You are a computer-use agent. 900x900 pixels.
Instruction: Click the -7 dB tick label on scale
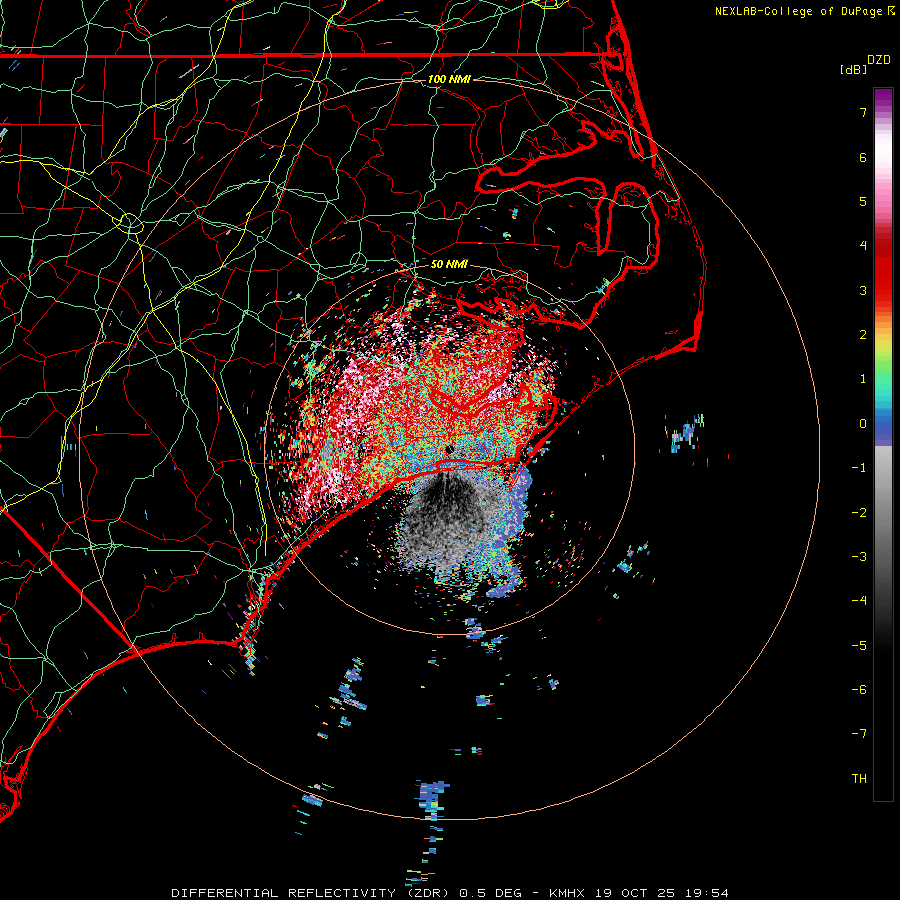click(x=859, y=734)
